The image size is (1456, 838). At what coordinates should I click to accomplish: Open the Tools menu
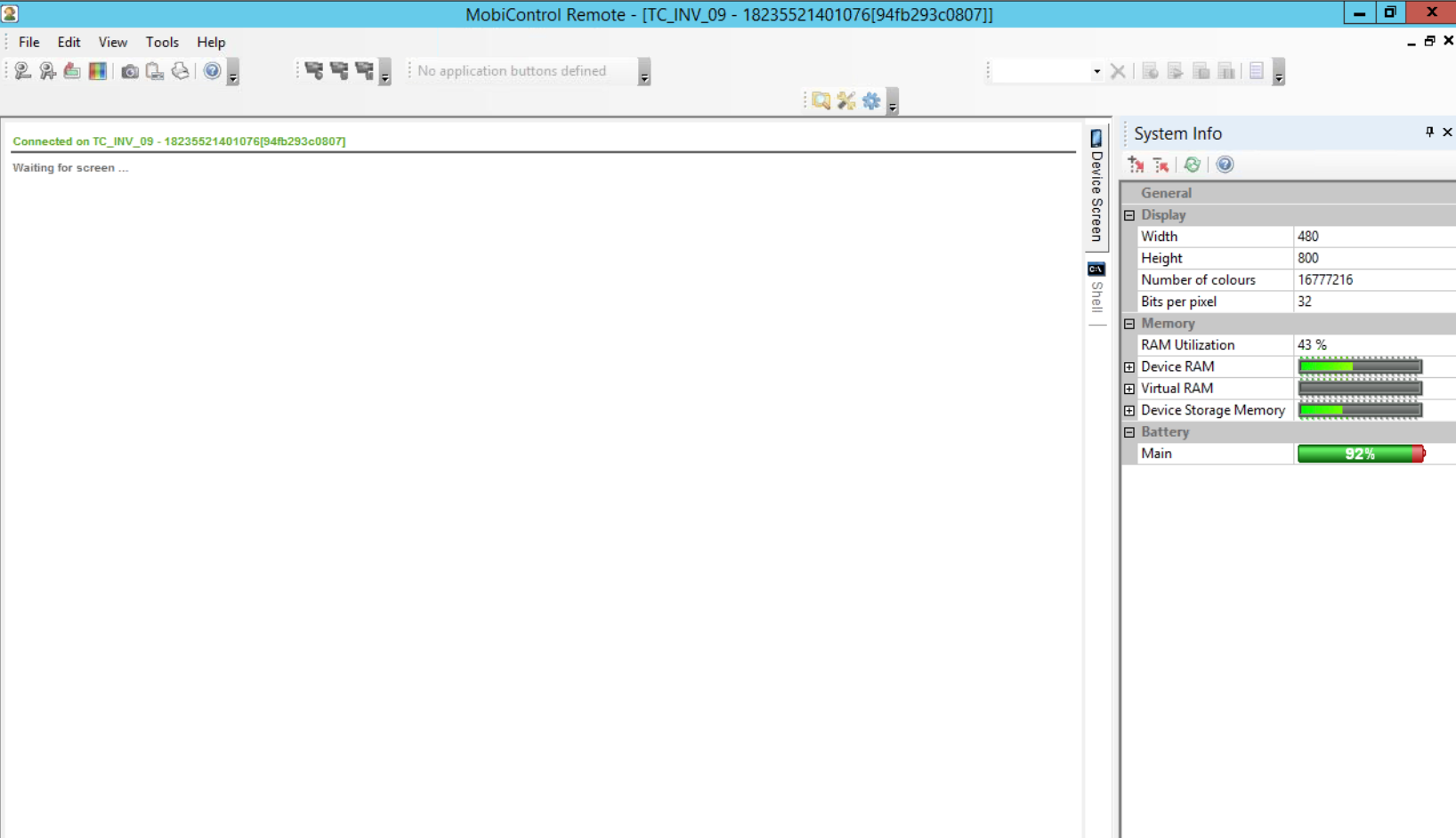click(x=162, y=42)
